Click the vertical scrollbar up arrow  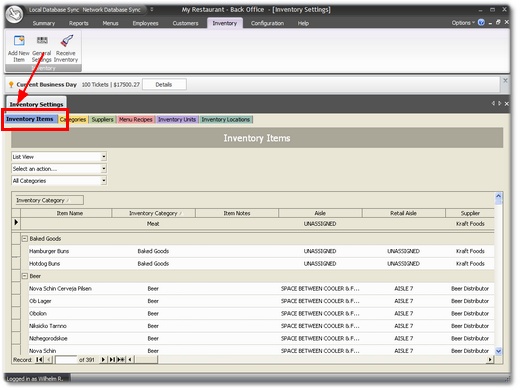498,196
